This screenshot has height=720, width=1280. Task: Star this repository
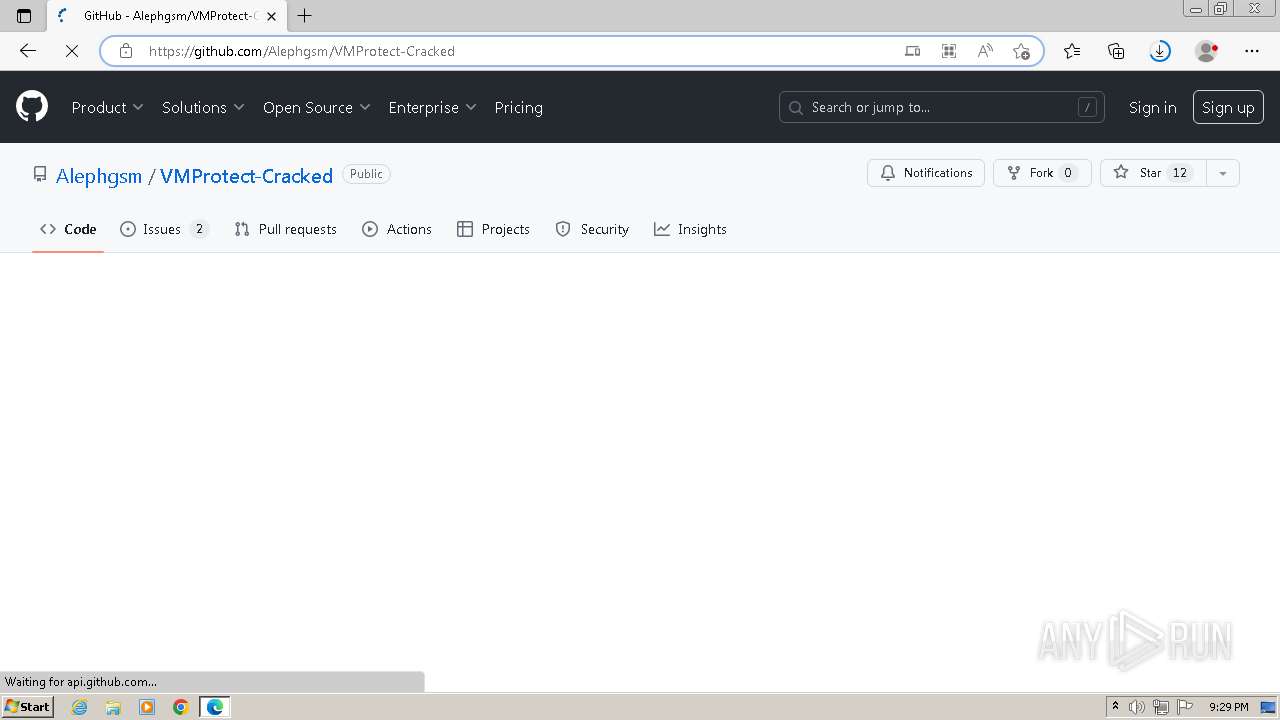(1153, 173)
